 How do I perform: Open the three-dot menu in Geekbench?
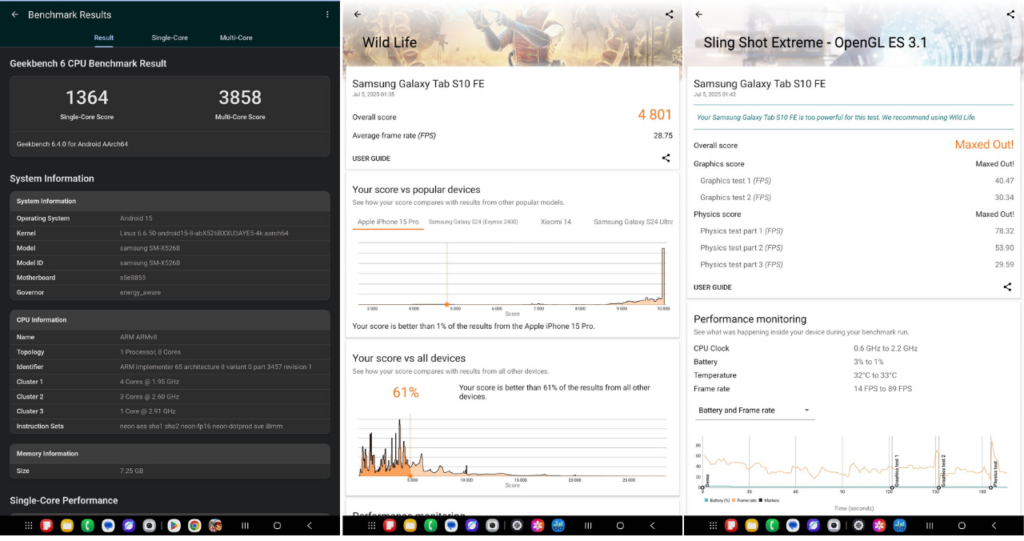tap(327, 15)
